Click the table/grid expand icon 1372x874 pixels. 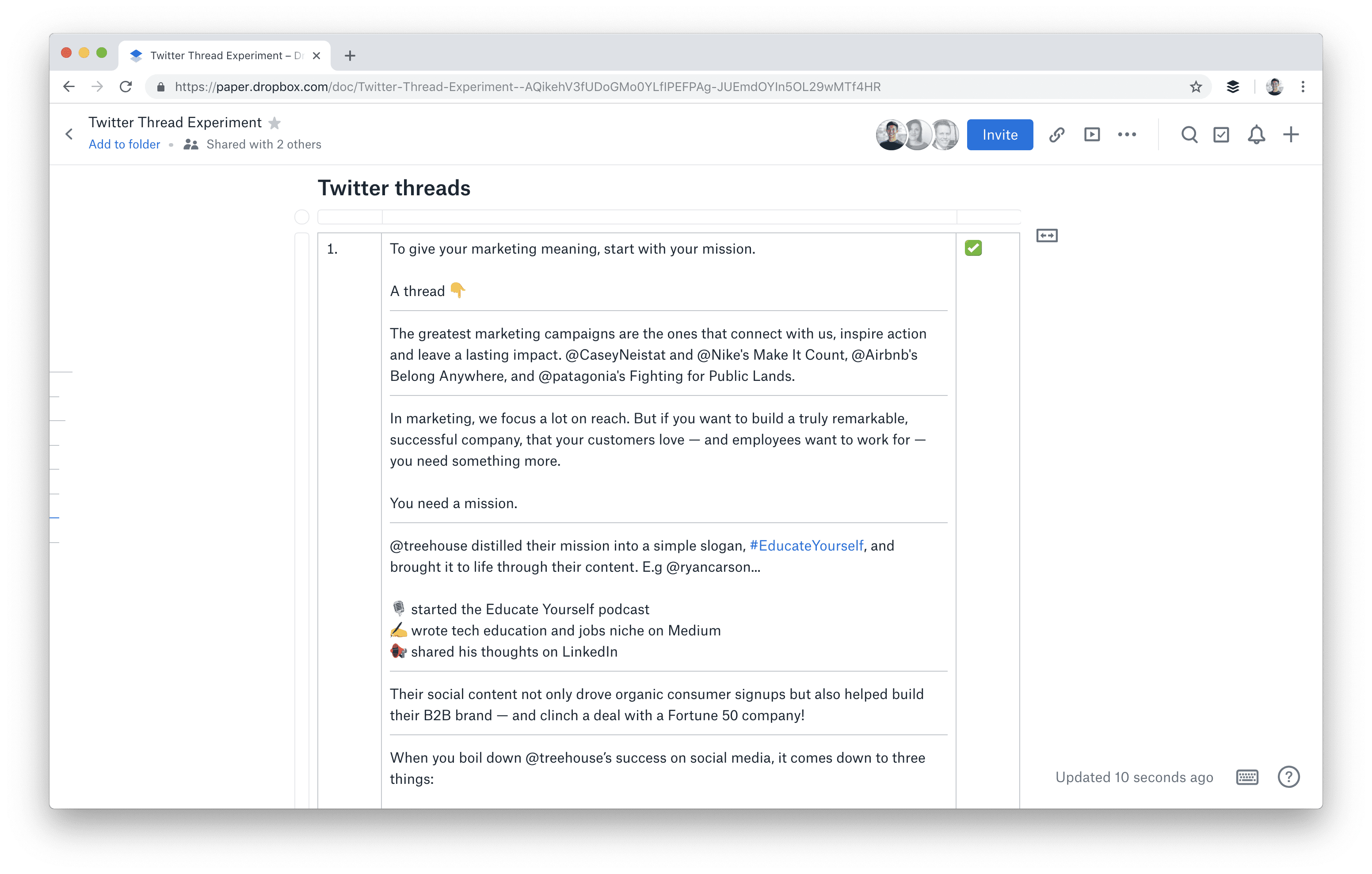tap(1047, 236)
